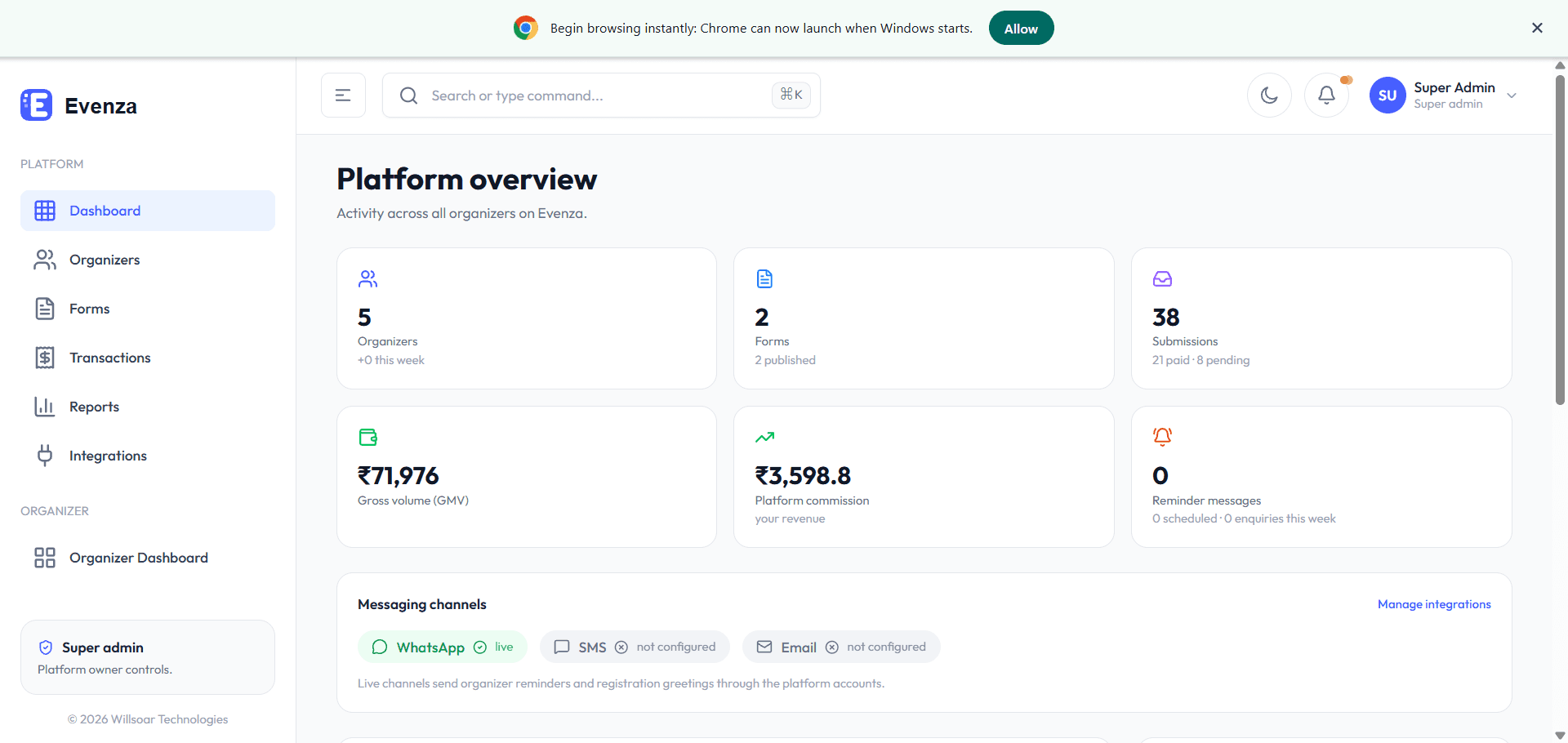The image size is (1568, 743).
Task: Click the SU avatar circle
Action: tap(1388, 96)
